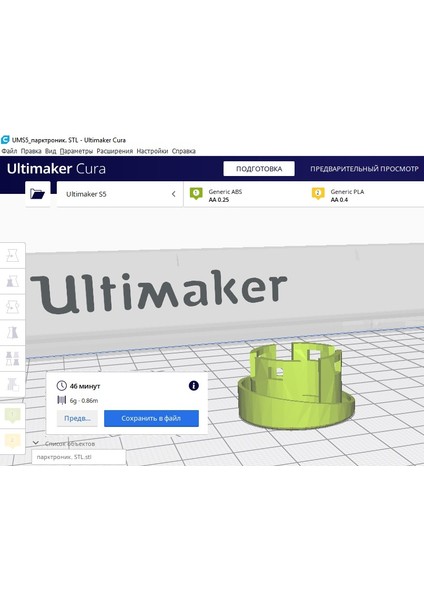Click the extruder 2 Generic PLA icon
This screenshot has width=424, height=600.
point(318,194)
